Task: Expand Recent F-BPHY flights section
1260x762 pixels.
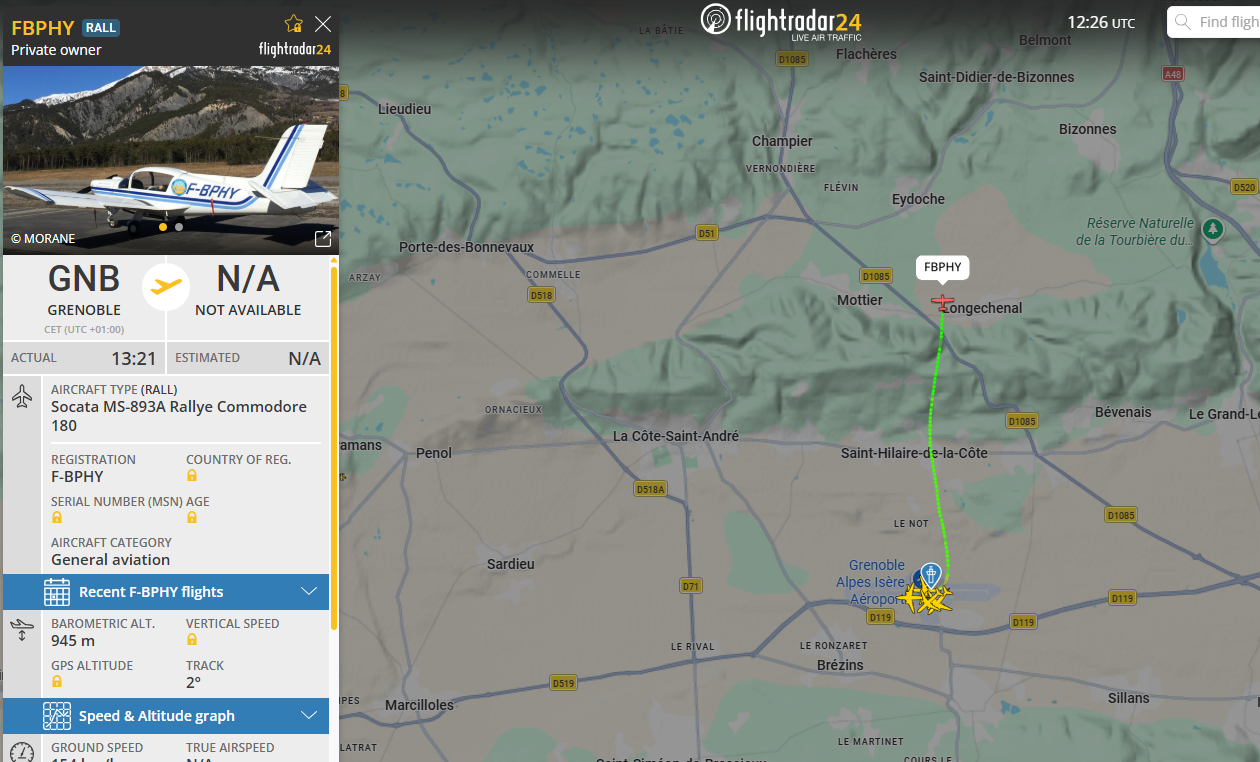Action: click(x=166, y=592)
